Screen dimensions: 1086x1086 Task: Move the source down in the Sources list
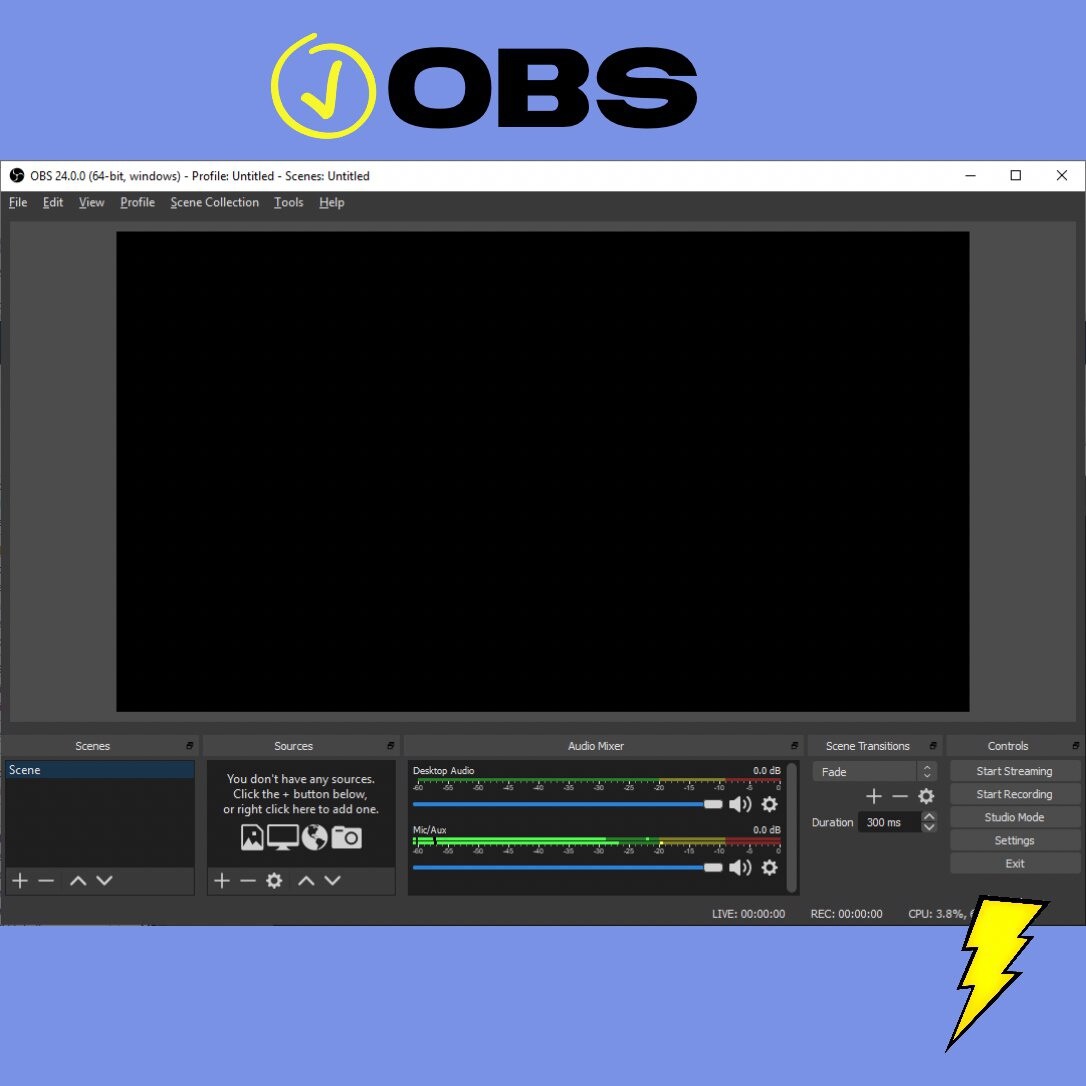pyautogui.click(x=332, y=880)
